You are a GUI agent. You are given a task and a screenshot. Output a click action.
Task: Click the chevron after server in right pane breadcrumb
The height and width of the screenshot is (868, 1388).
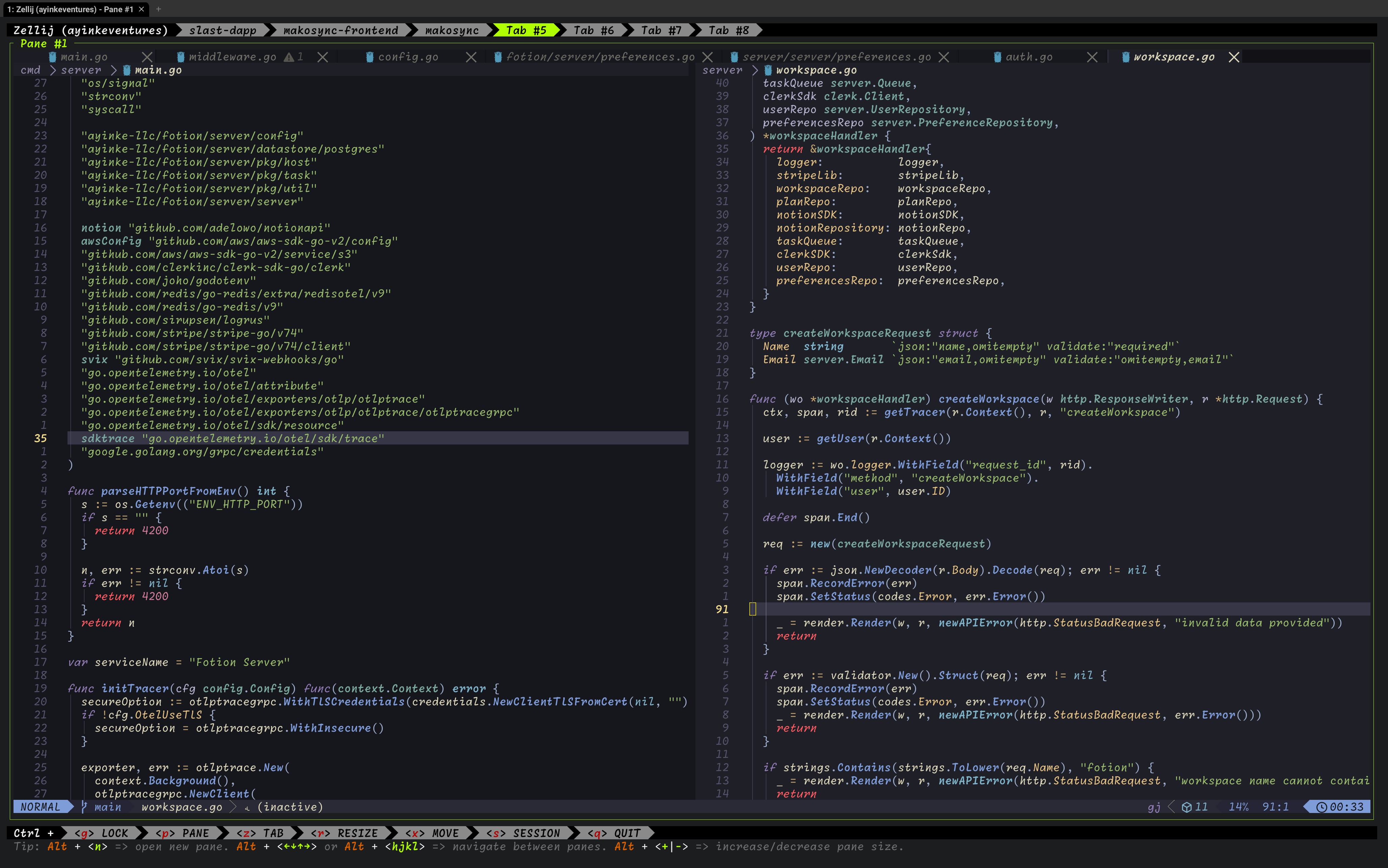point(755,70)
